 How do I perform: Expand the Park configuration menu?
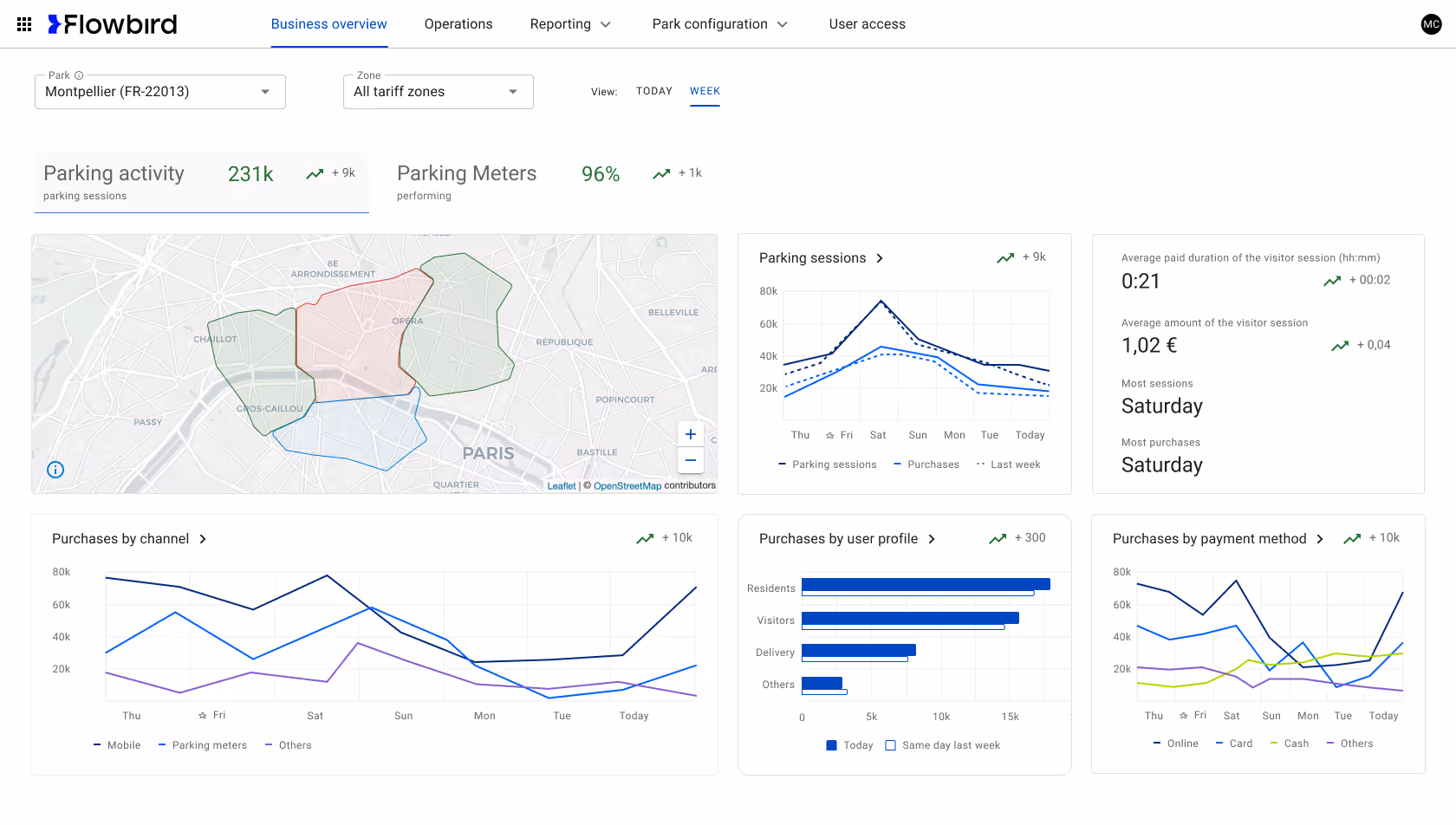click(720, 24)
